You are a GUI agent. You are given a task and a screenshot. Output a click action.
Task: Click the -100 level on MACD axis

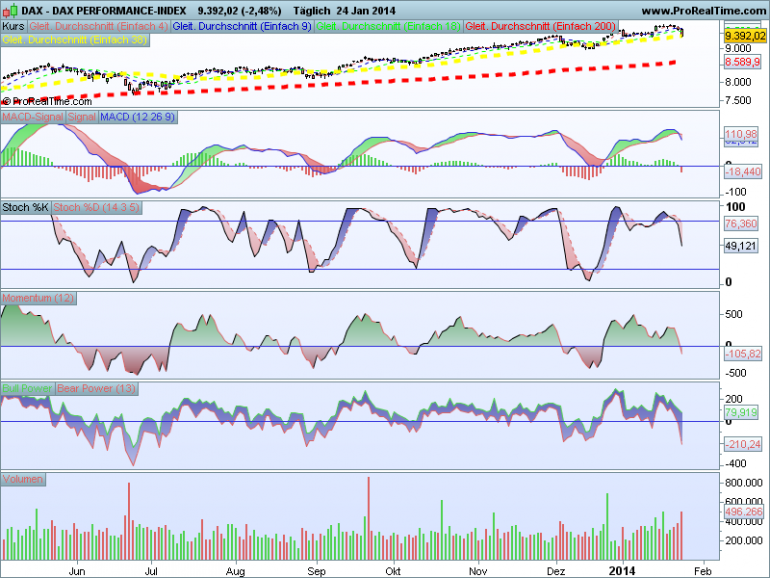(735, 192)
